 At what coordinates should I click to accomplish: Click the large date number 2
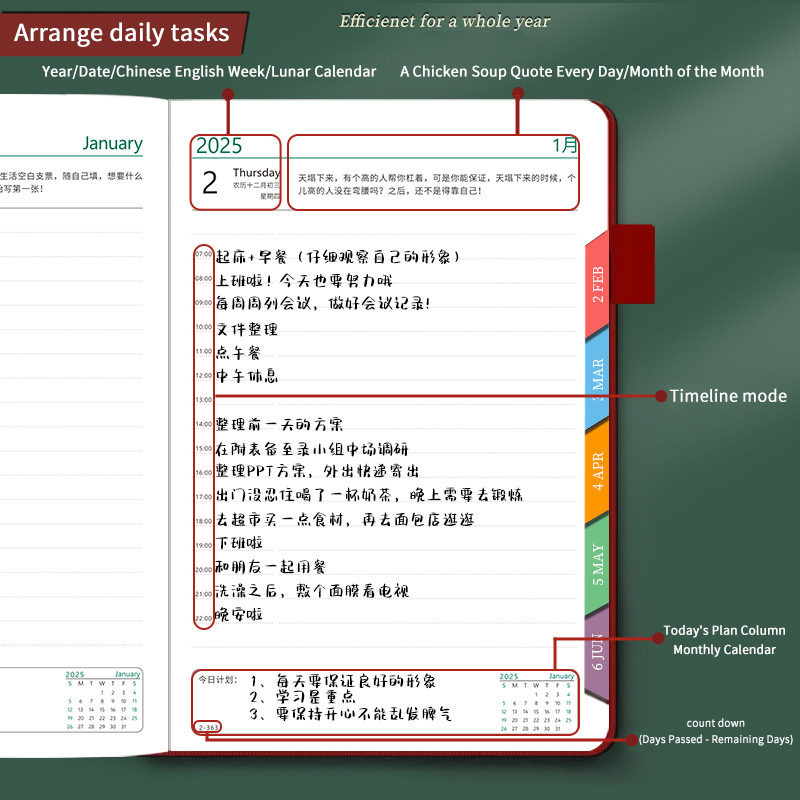210,183
